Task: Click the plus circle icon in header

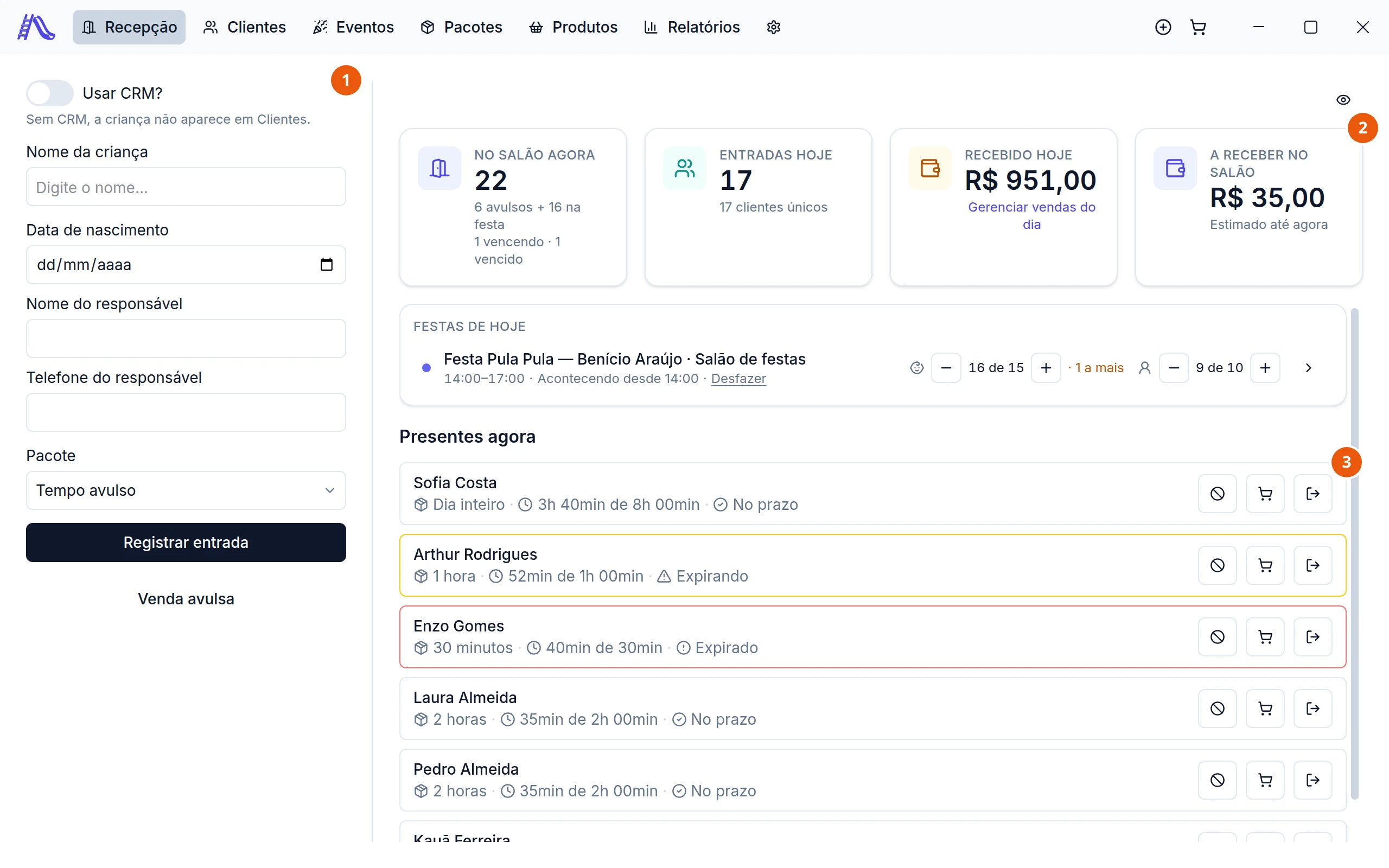Action: point(1163,27)
